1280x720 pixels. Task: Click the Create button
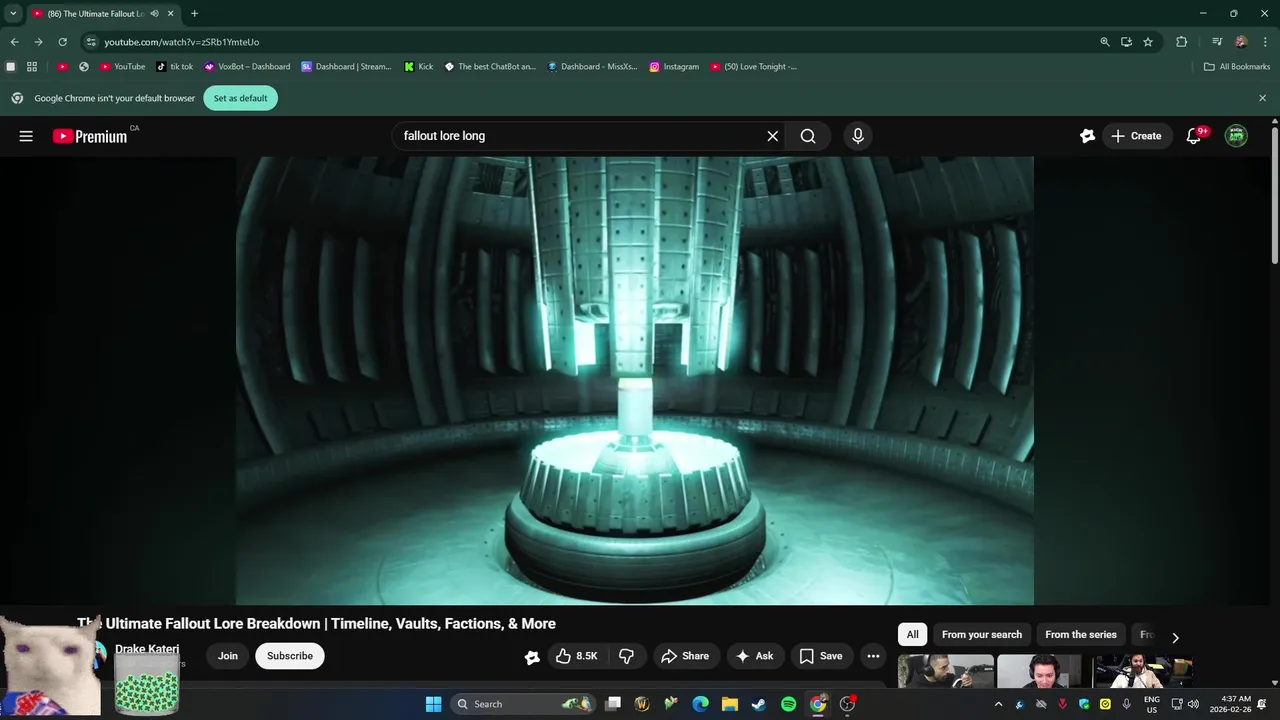click(x=1137, y=136)
